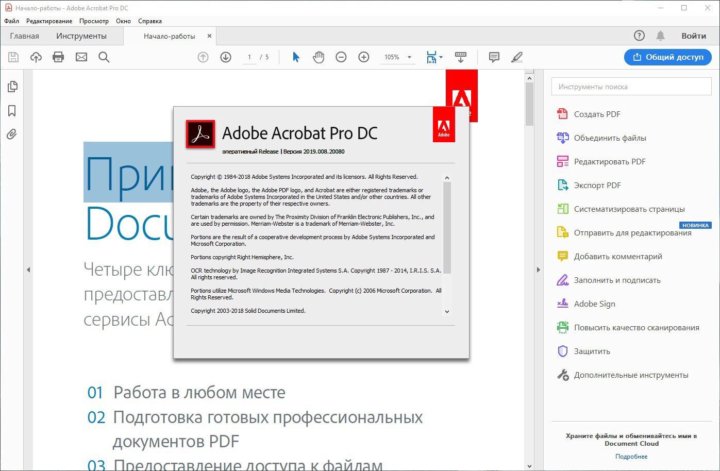The image size is (720, 471).
Task: Open the page thumbnails panel
Action: 12,86
